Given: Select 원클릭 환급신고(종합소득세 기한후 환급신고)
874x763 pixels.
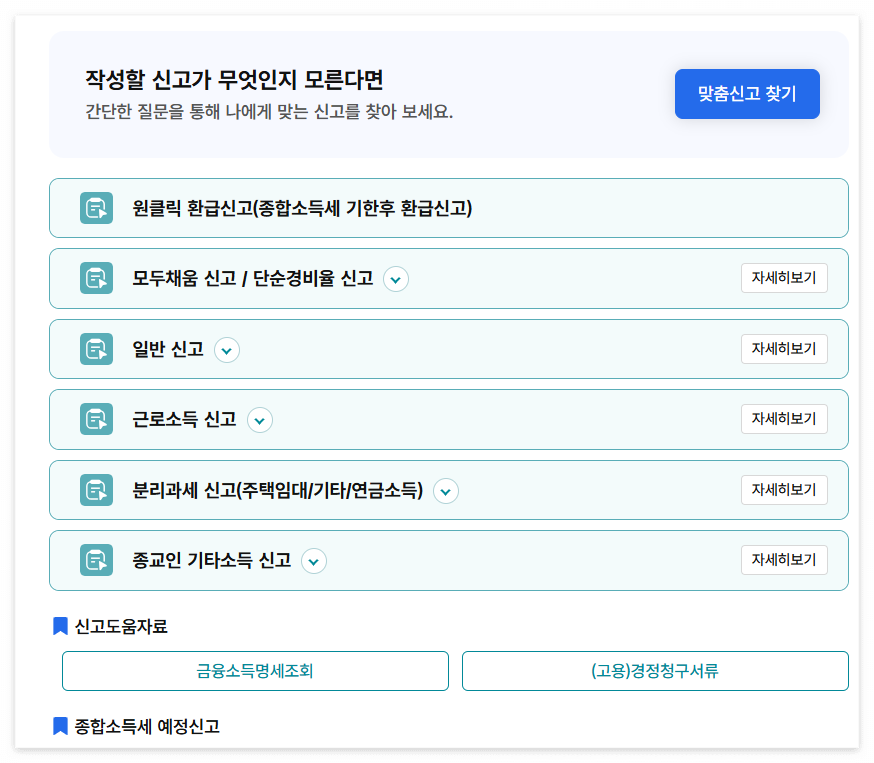Looking at the screenshot, I should (x=449, y=208).
